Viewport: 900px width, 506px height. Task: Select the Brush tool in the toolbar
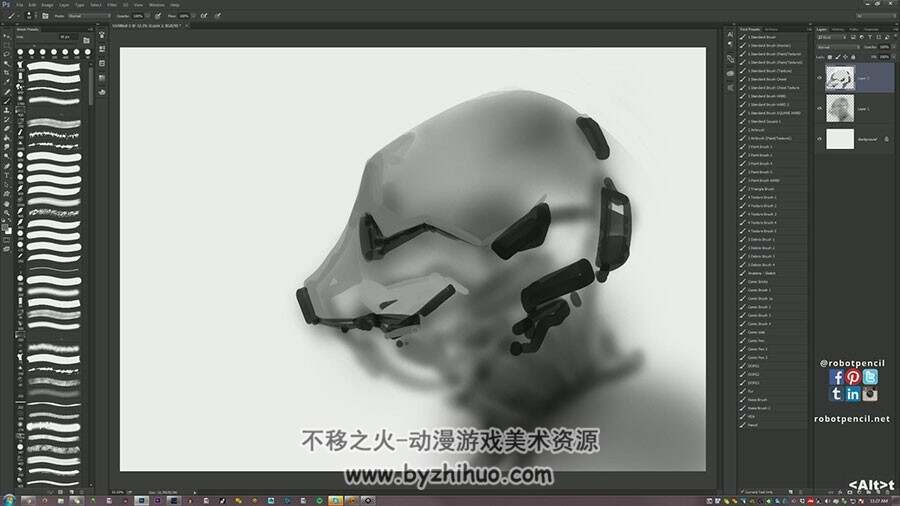click(x=6, y=101)
